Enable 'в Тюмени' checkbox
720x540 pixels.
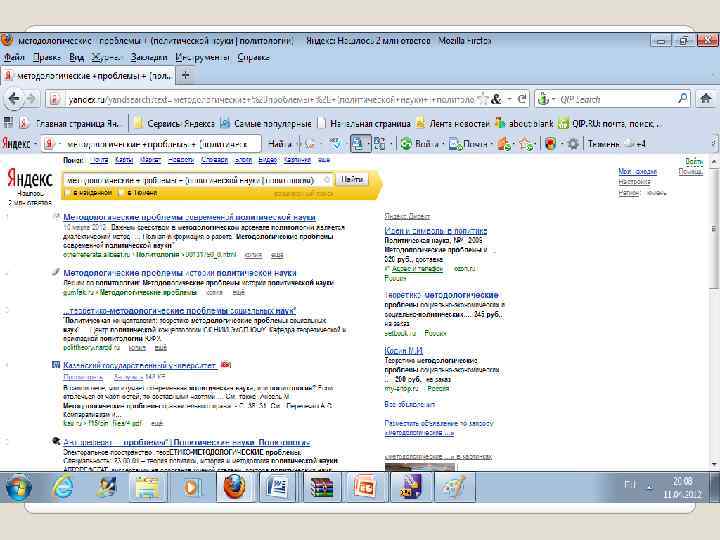coord(122,193)
